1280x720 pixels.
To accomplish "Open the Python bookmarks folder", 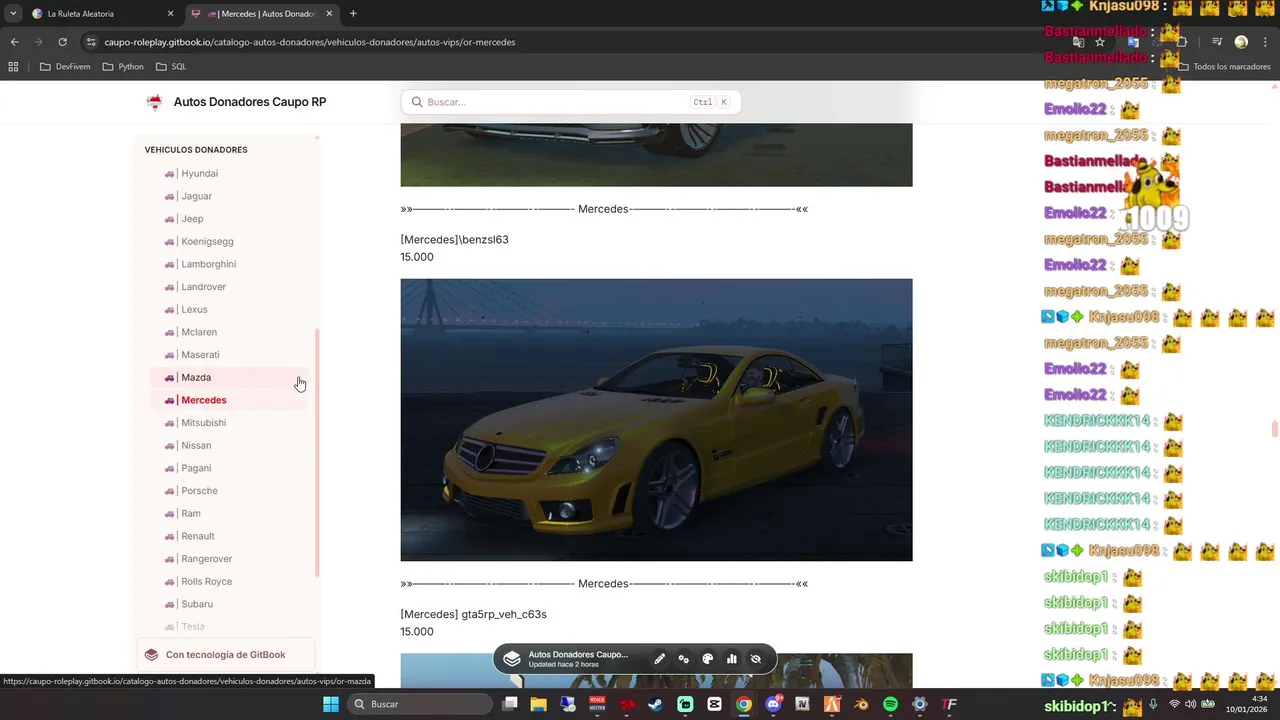I will [123, 67].
